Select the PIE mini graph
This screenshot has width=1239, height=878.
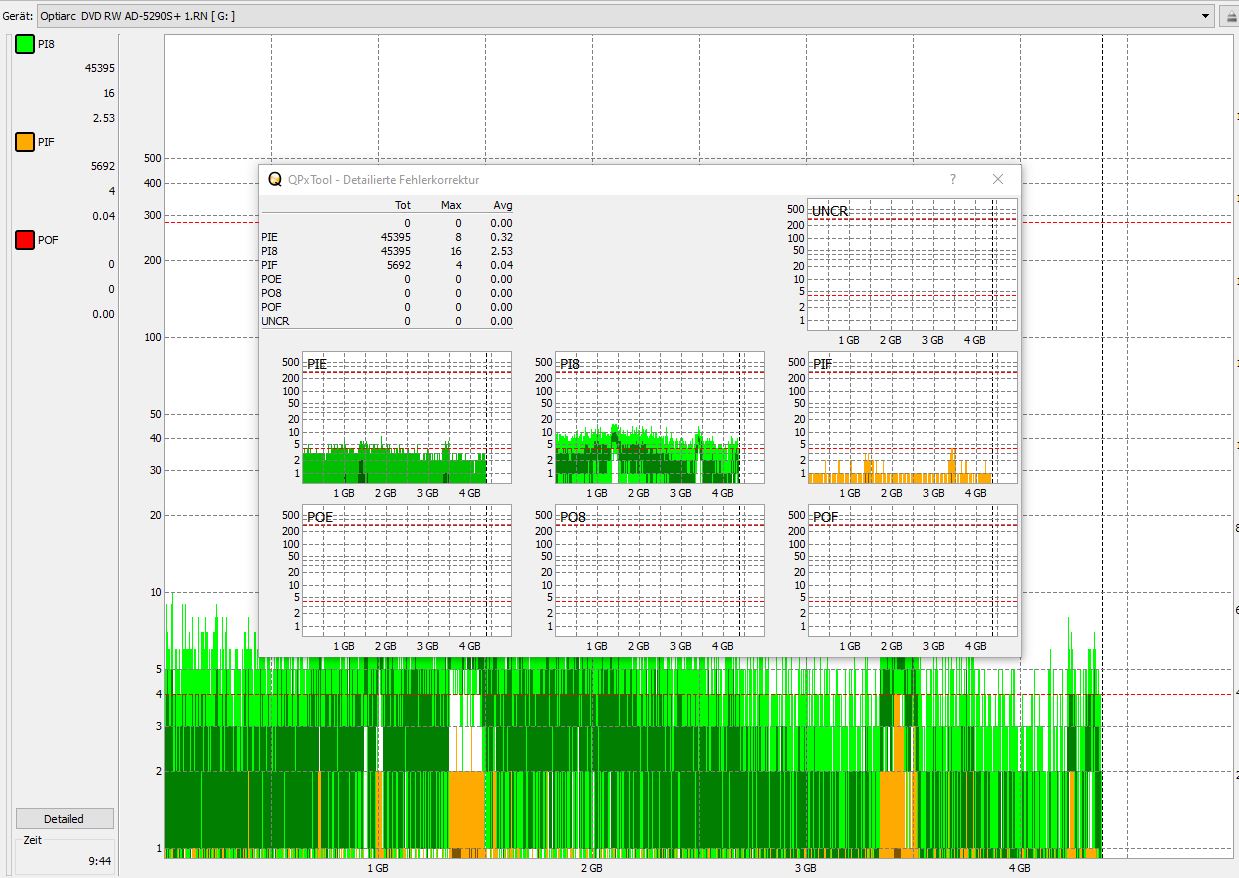click(394, 418)
